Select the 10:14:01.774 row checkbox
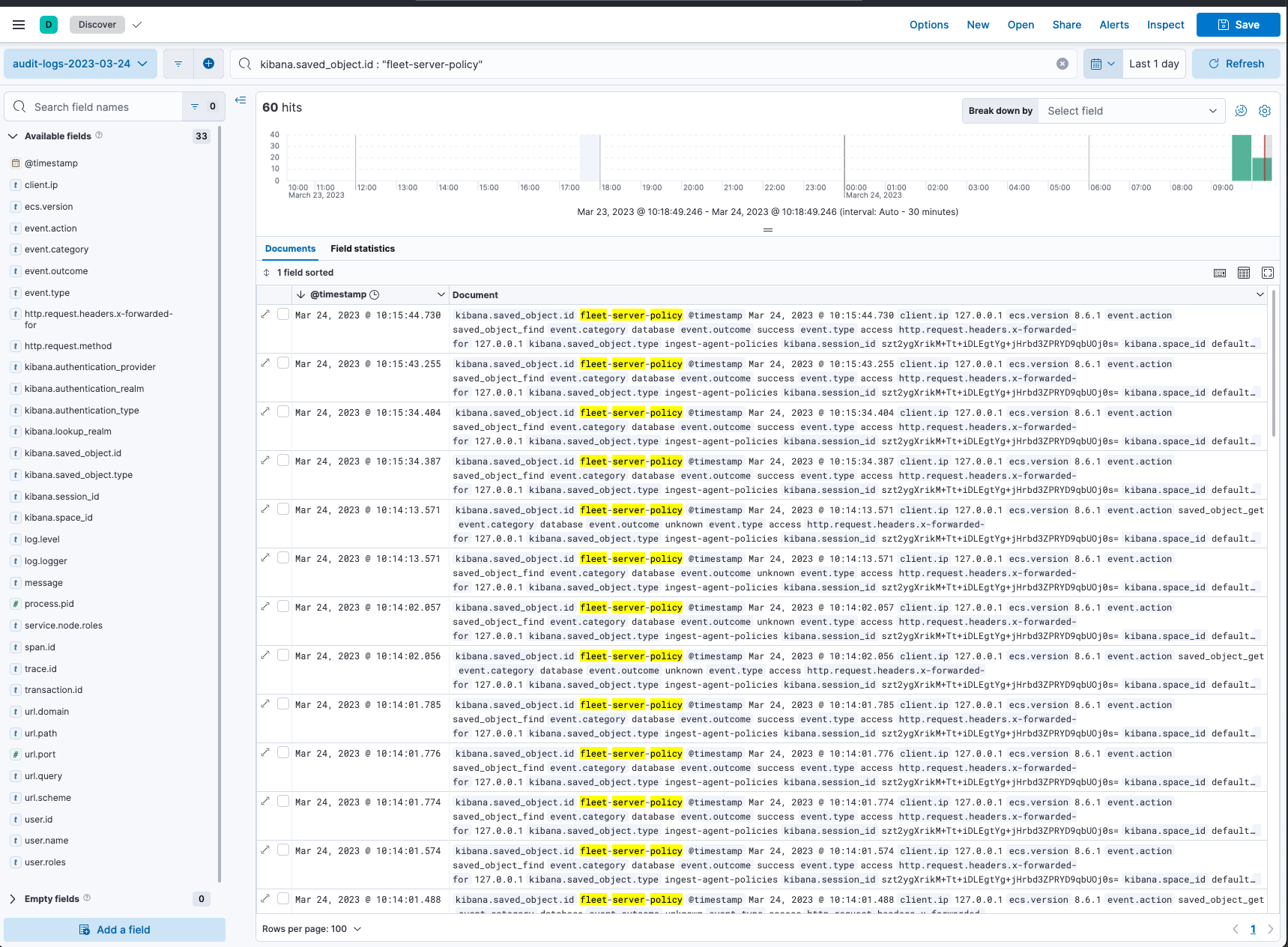1288x947 pixels. [283, 801]
